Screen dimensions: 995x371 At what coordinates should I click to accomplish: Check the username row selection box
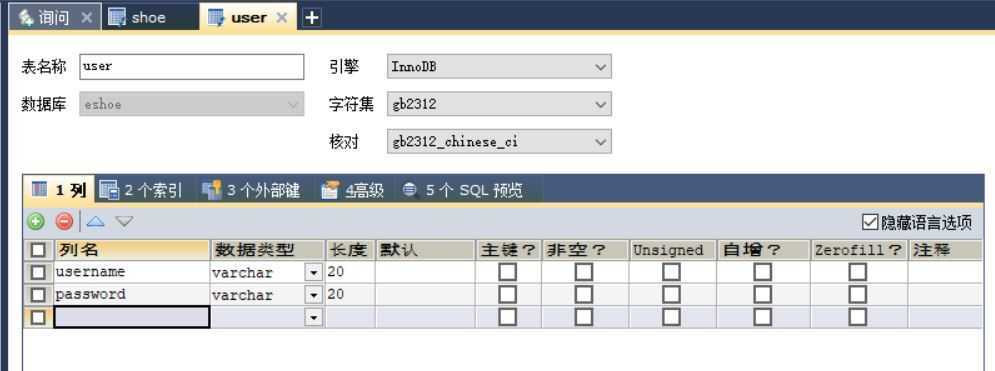pos(38,273)
